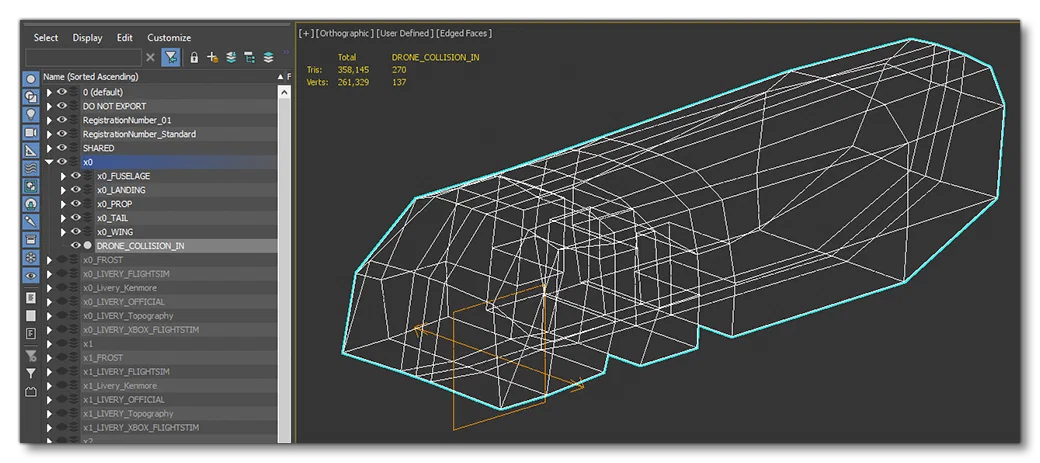
Task: Click the hierarchy layers toolbar icon
Action: point(249,57)
